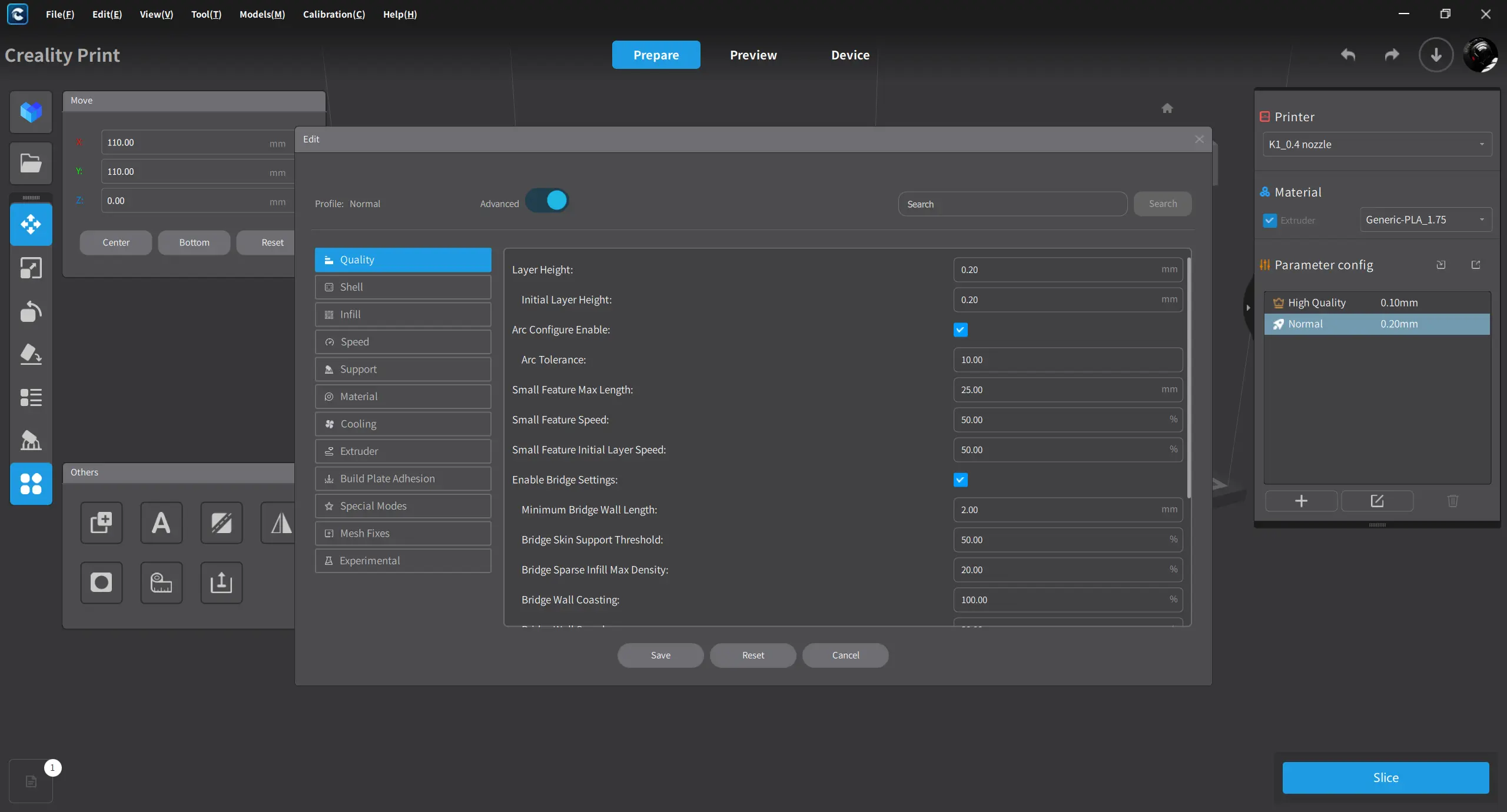The width and height of the screenshot is (1507, 812).
Task: Open the Printer K1_0.4 nozzle dropdown
Action: (1377, 144)
